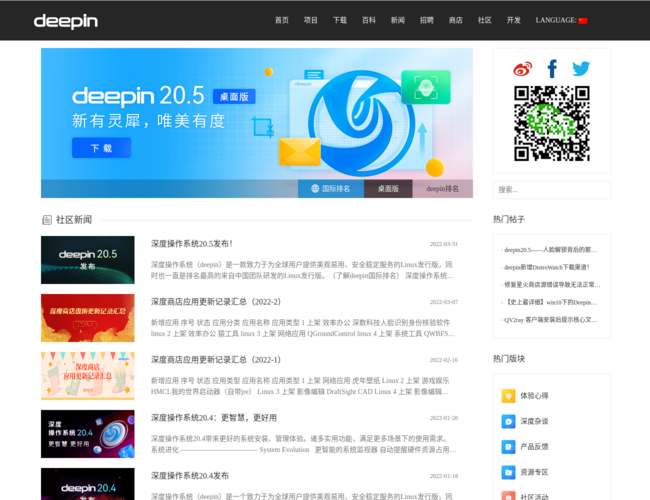Viewport: 650px width, 500px height.
Task: Click the date 2022-03-07
Action: (x=444, y=302)
